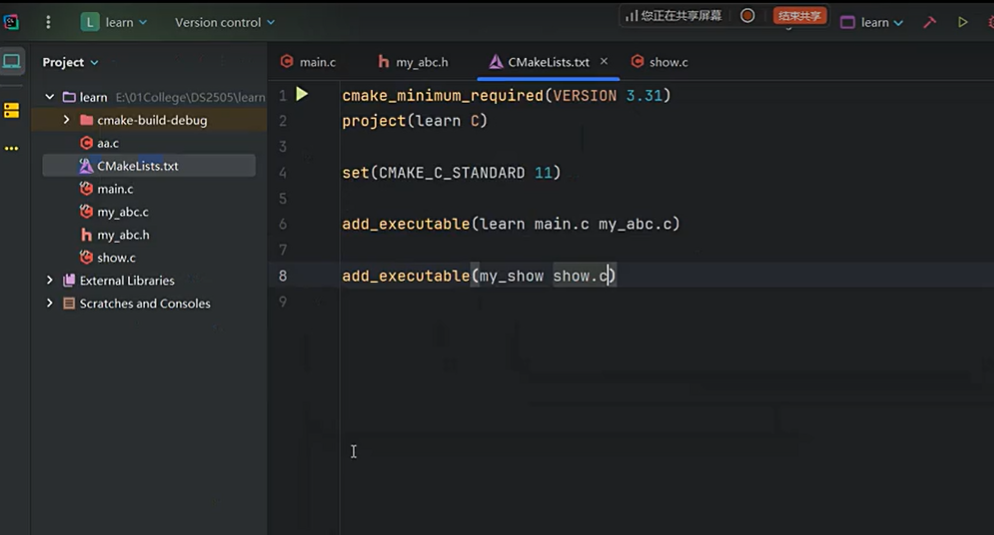Screen dimensions: 994x535
Task: Open the Structure tool window icon
Action: click(x=11, y=110)
